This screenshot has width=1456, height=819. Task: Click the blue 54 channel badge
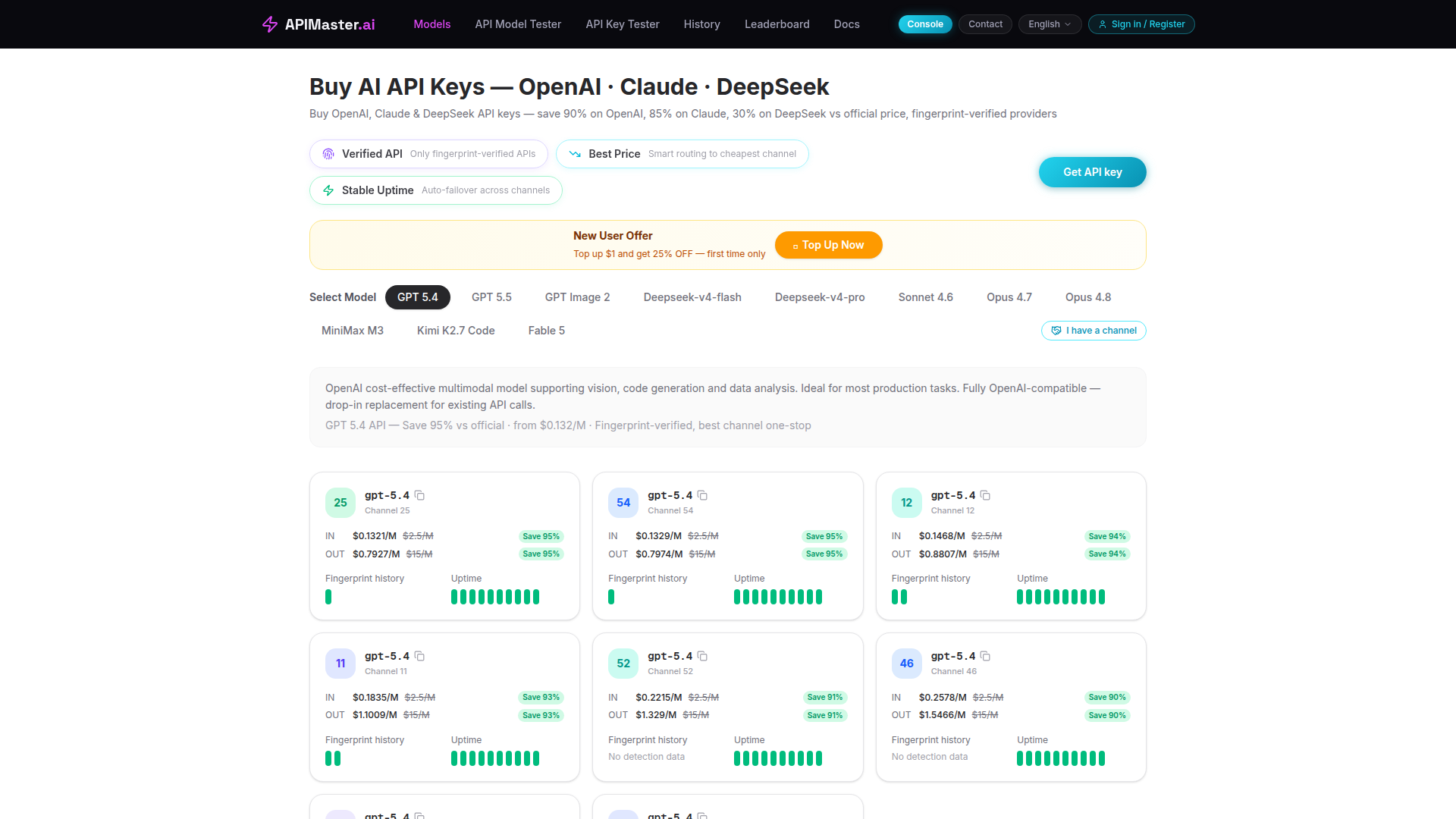[623, 503]
